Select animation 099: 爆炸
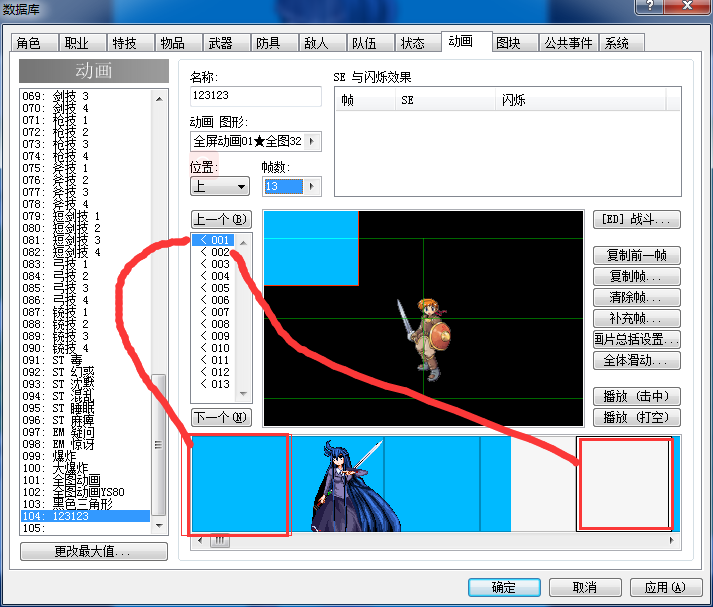This screenshot has width=713, height=607. [85, 456]
